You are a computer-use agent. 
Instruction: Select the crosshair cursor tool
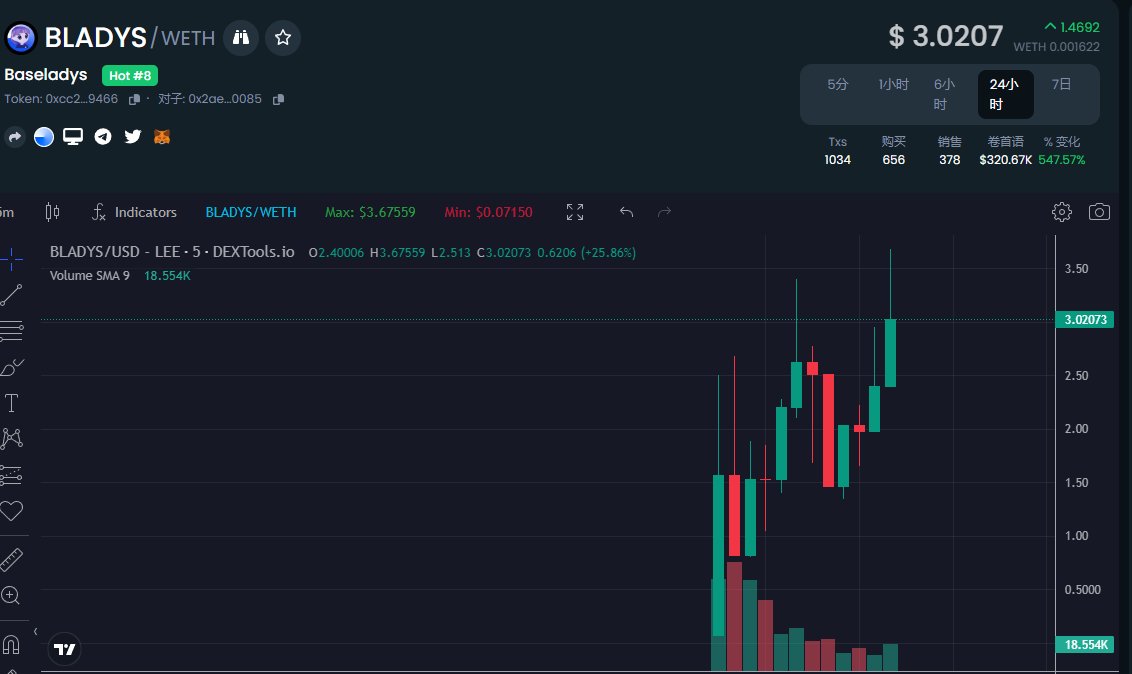(x=12, y=258)
